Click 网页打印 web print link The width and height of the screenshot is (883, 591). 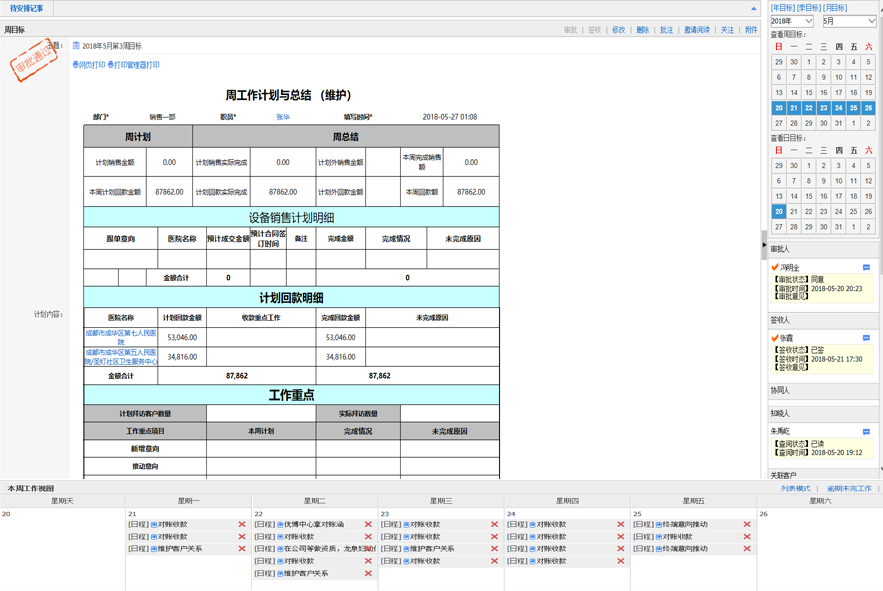tap(91, 65)
